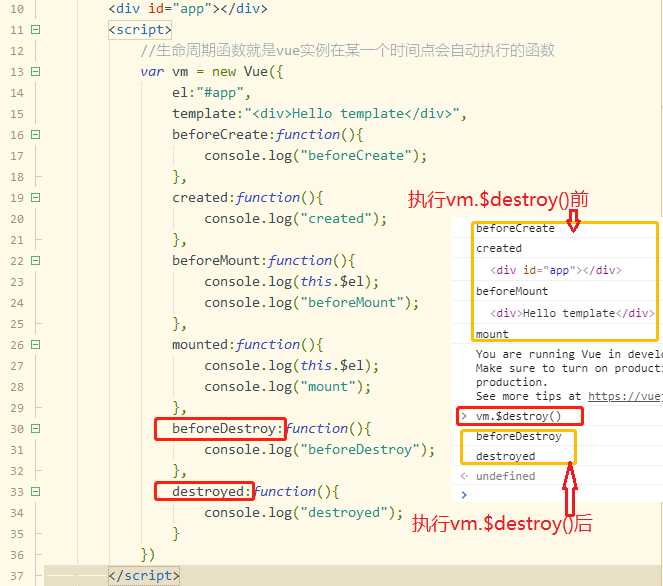Screen dimensions: 663x586
Task: Click the Chinese comment on line 12
Action: [347, 50]
